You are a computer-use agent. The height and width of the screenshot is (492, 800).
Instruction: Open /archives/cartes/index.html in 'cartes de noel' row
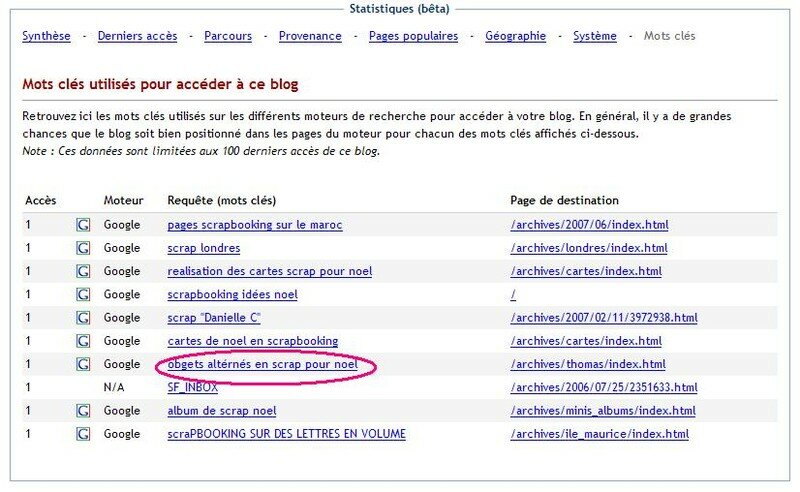point(586,341)
